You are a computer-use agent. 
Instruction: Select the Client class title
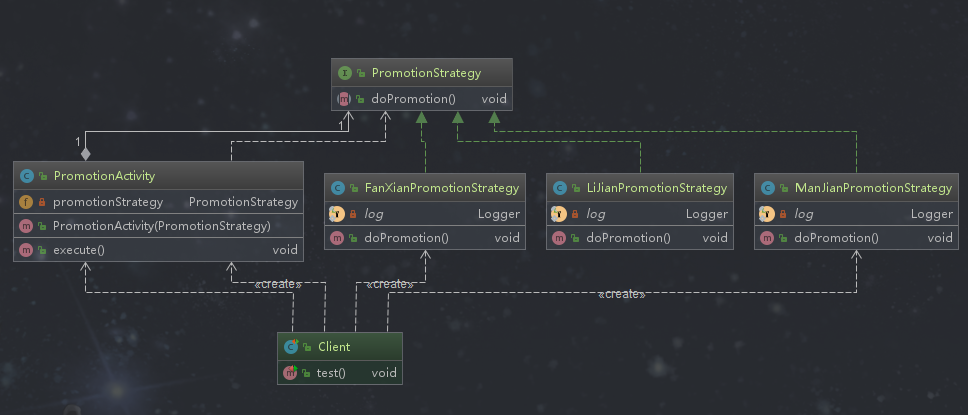[x=334, y=347]
